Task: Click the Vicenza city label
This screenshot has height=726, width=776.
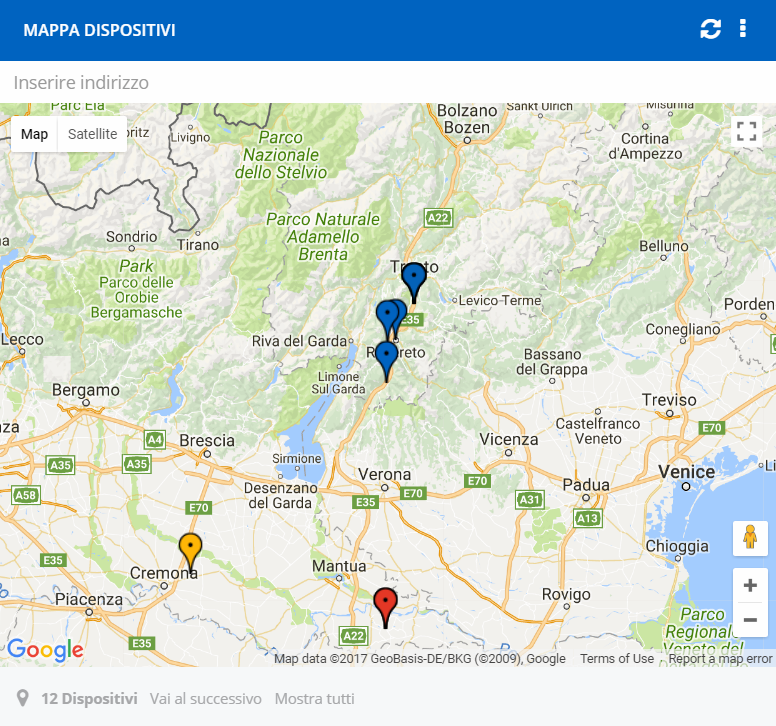Action: (x=509, y=439)
